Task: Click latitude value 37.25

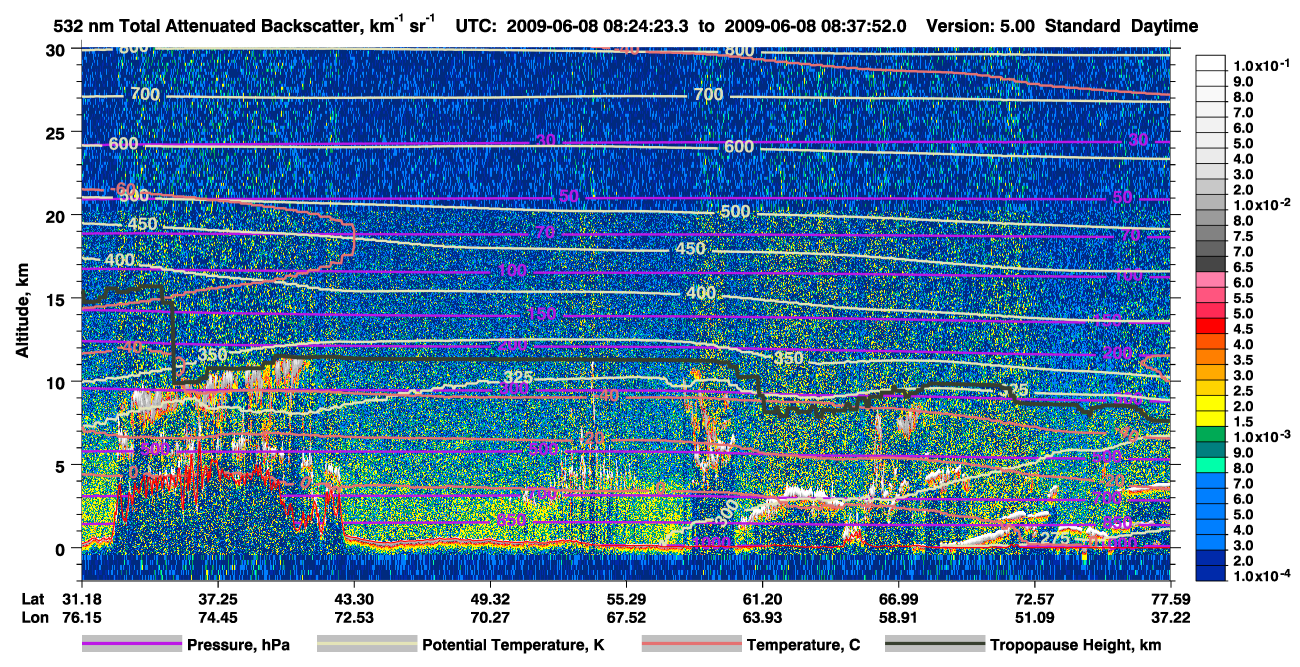Action: tap(217, 598)
